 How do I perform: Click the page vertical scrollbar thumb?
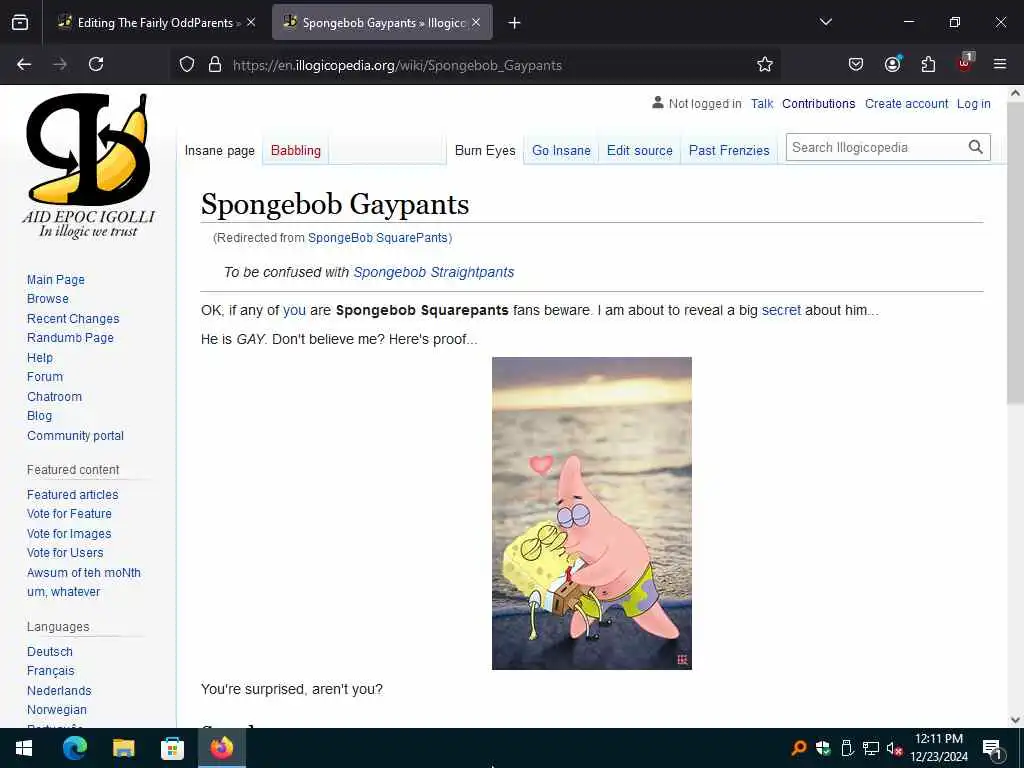pos(1015,253)
